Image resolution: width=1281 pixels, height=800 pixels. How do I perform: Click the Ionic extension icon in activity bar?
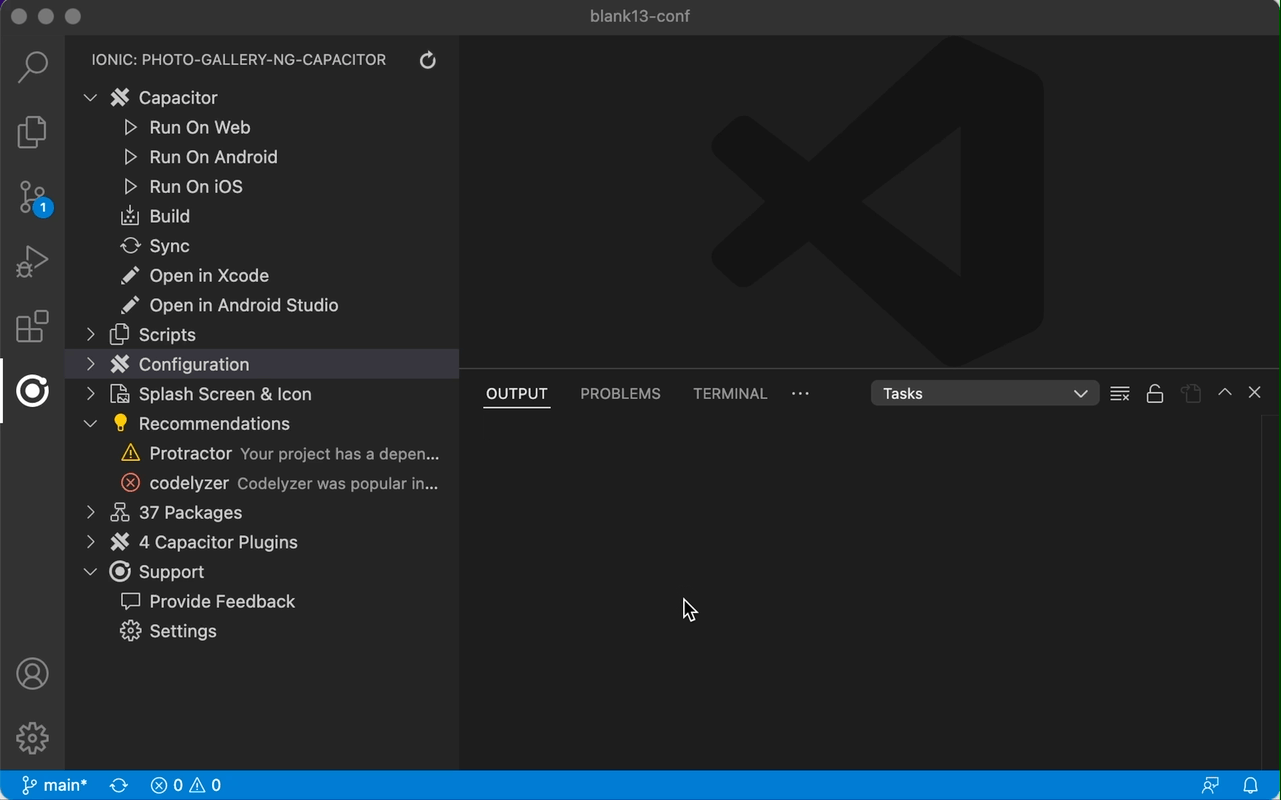32,391
